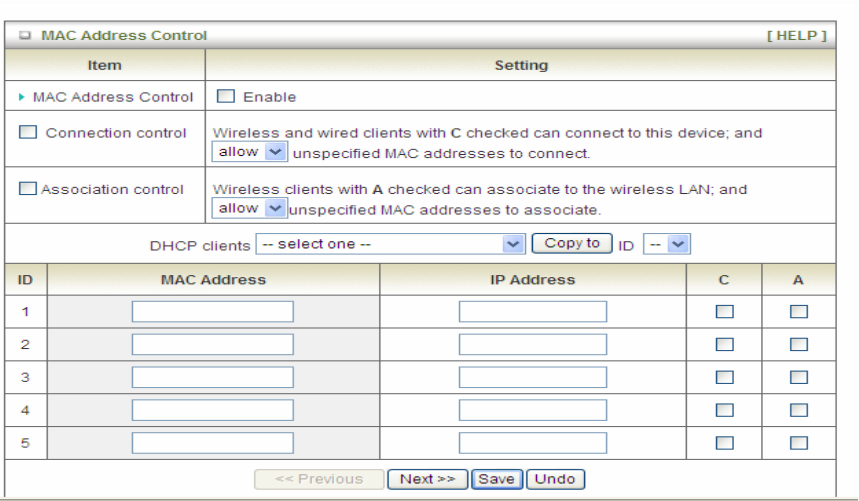Open the HELP link
The height and width of the screenshot is (501, 859).
click(796, 36)
